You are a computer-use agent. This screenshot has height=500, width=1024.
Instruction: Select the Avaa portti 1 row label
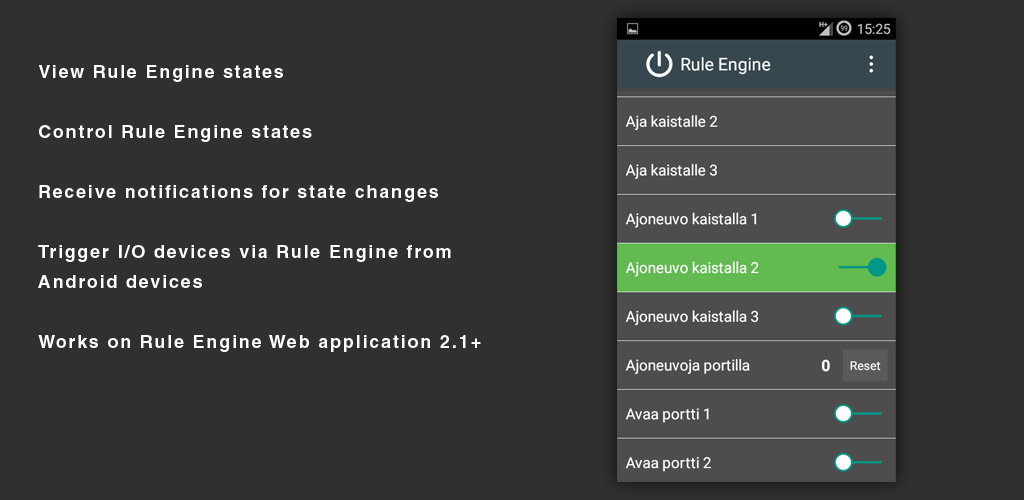[x=668, y=414]
